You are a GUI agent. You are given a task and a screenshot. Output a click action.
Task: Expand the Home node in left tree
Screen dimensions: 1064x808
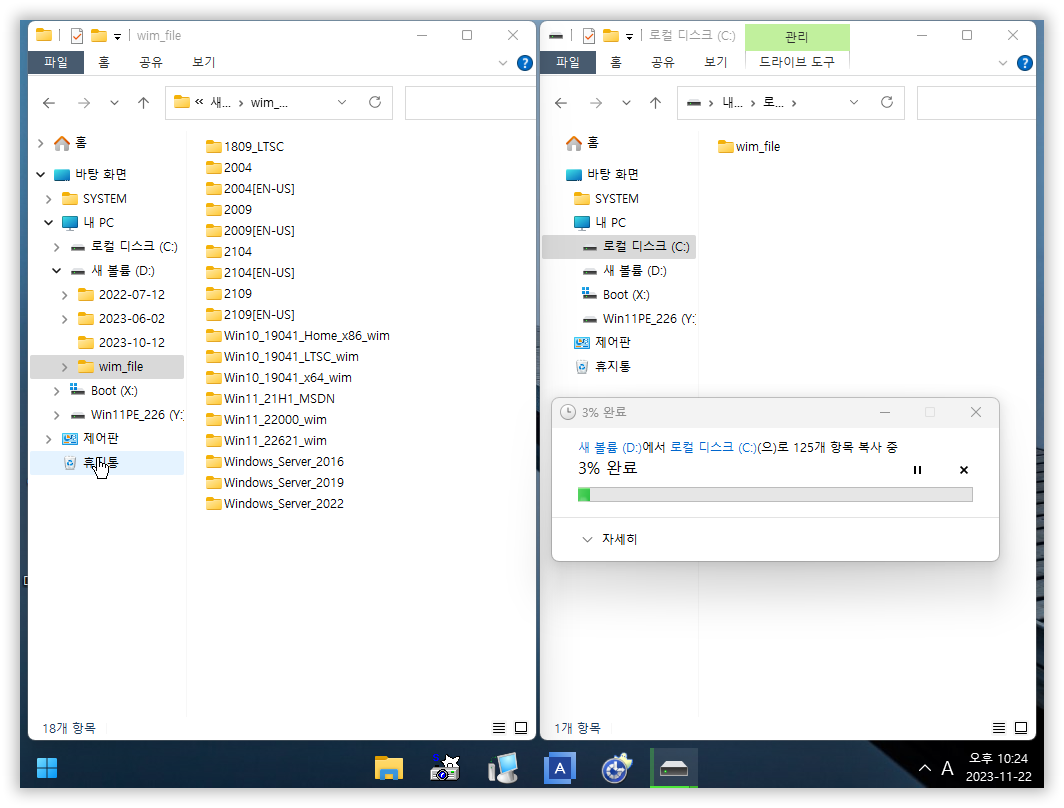click(41, 143)
